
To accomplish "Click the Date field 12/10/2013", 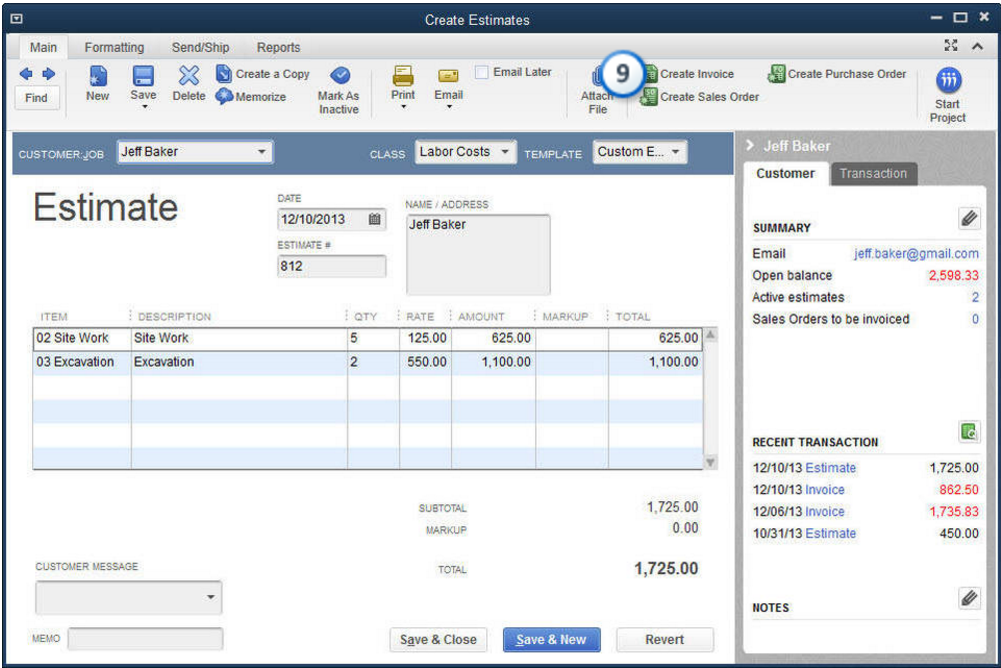I will point(331,219).
